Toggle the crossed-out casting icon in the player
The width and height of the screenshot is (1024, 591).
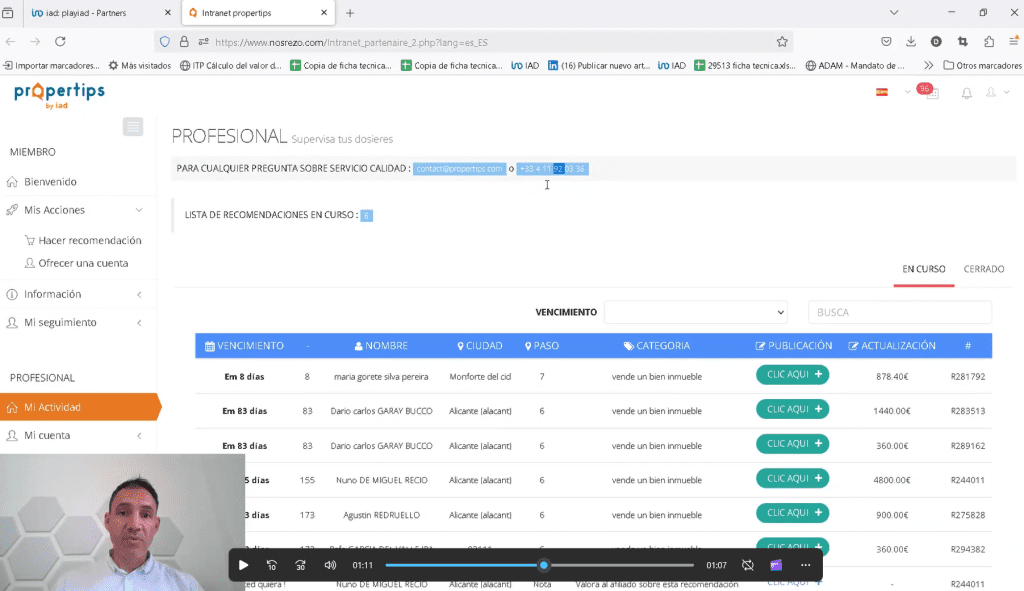[x=748, y=565]
